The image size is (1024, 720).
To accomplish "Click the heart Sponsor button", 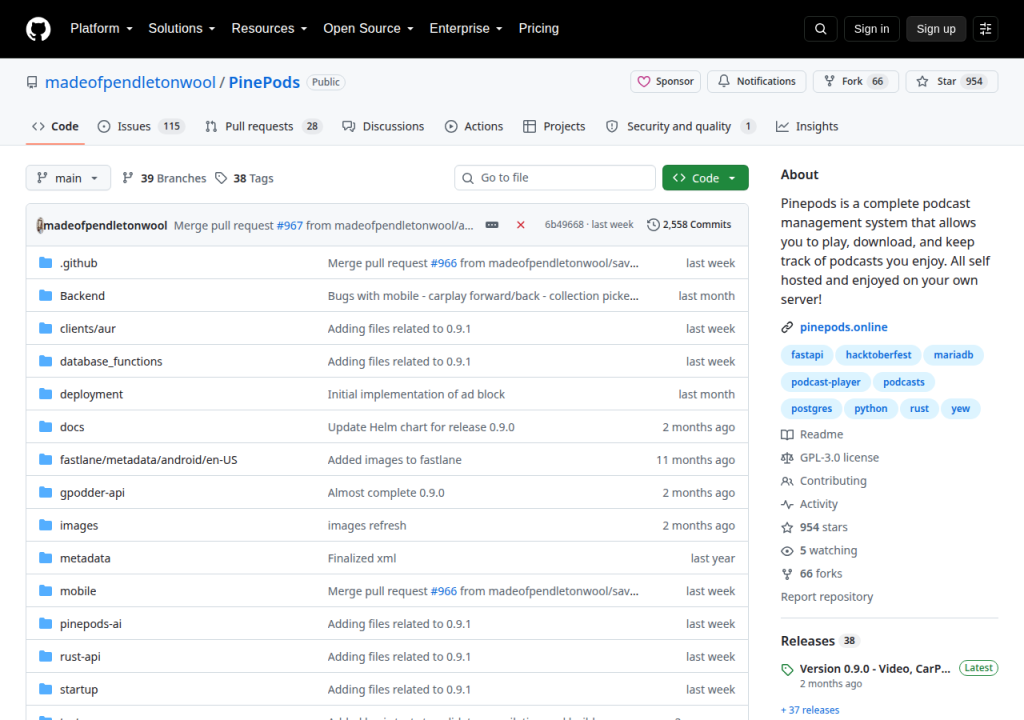I will click(665, 82).
